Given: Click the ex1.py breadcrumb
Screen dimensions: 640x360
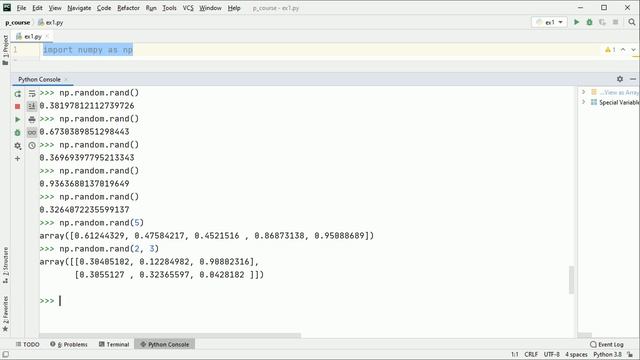Looking at the screenshot, I should tap(51, 22).
